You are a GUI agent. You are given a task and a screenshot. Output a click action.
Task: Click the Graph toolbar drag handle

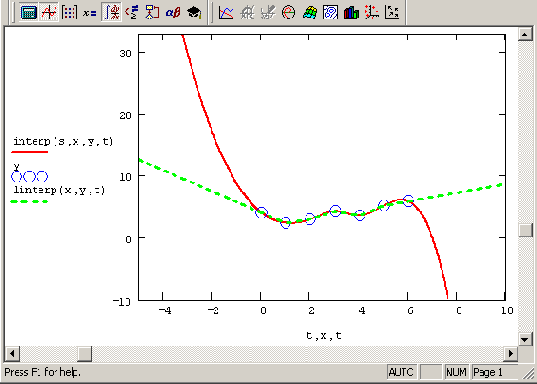[212, 12]
